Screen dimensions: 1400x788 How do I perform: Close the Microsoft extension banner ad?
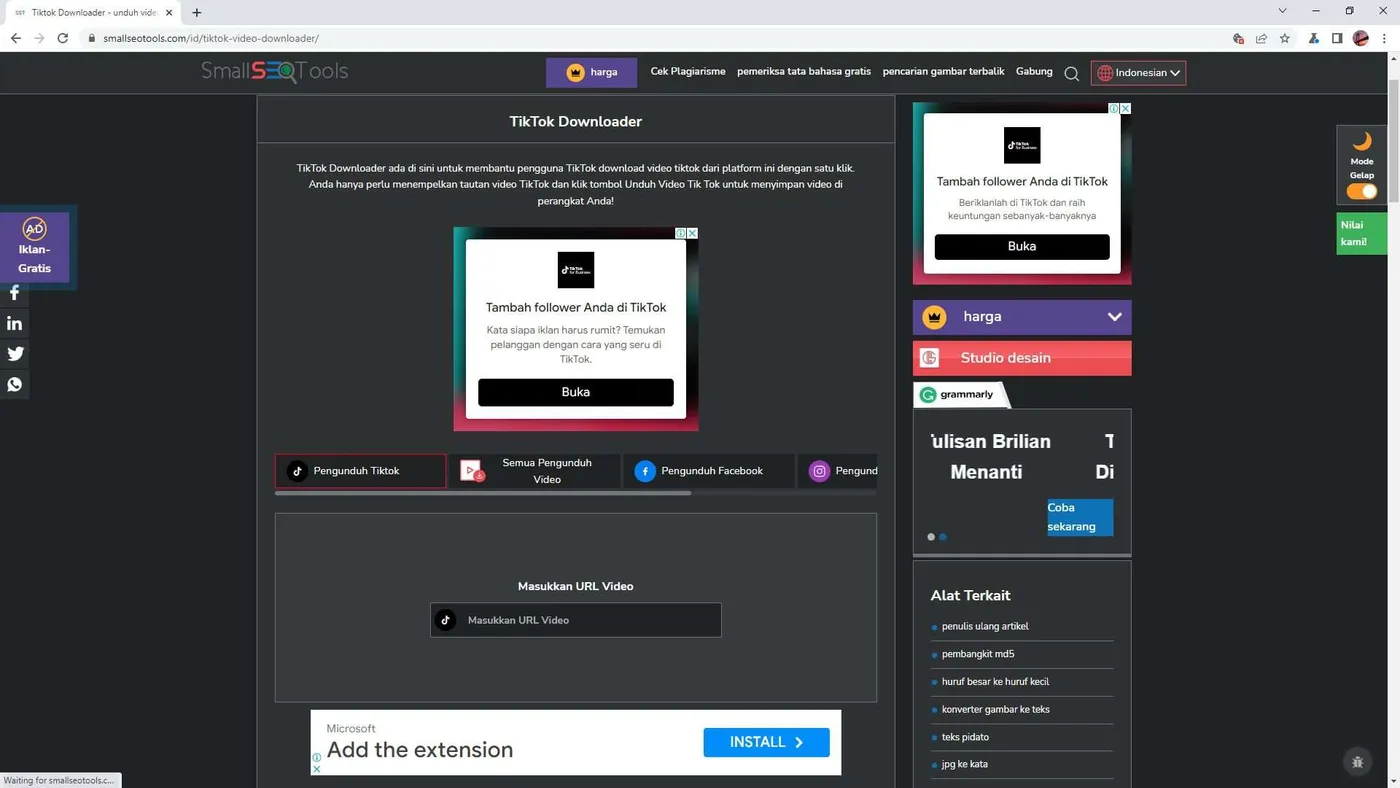(316, 769)
